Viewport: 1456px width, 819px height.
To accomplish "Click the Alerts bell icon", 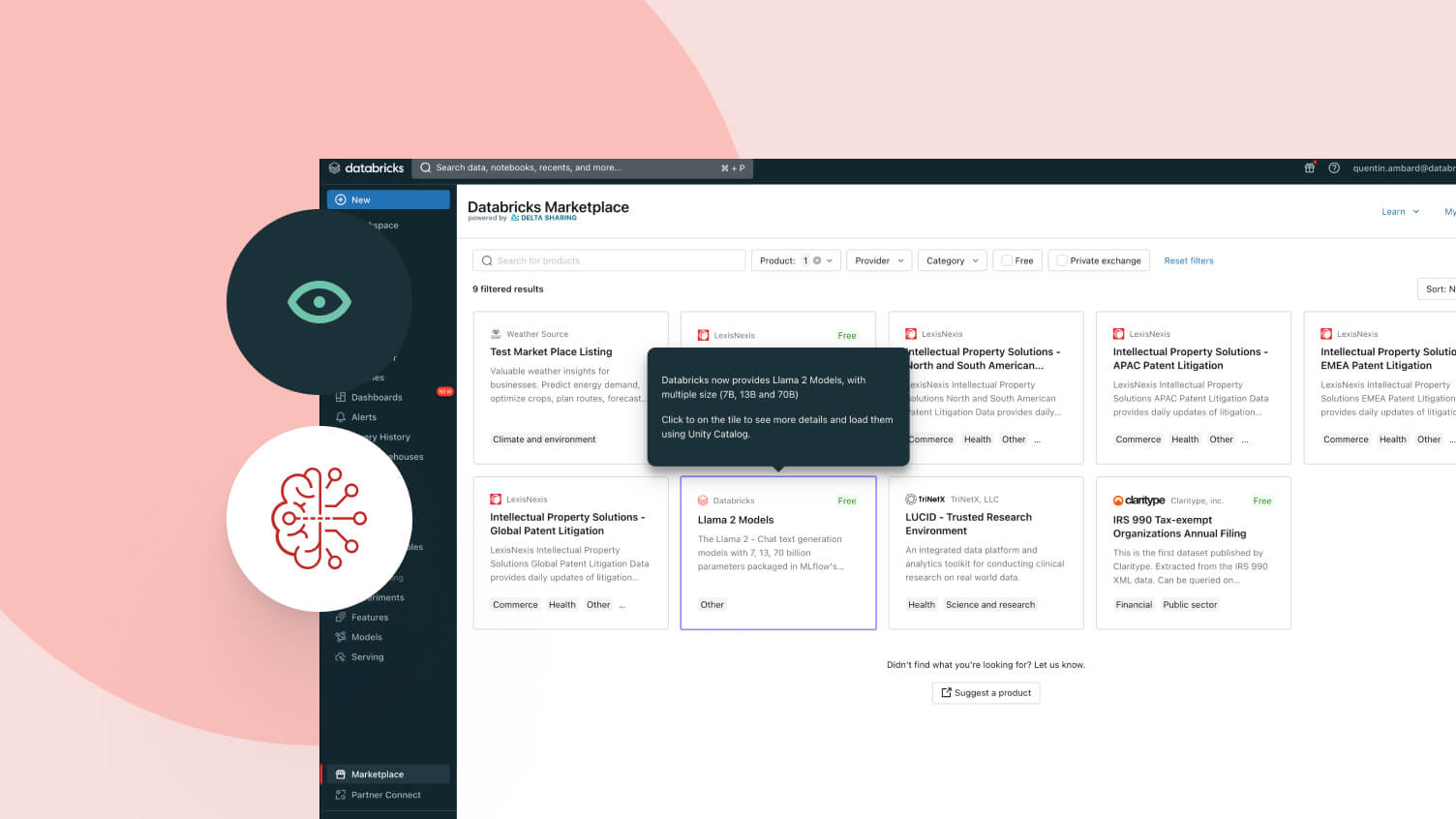I will click(x=341, y=417).
